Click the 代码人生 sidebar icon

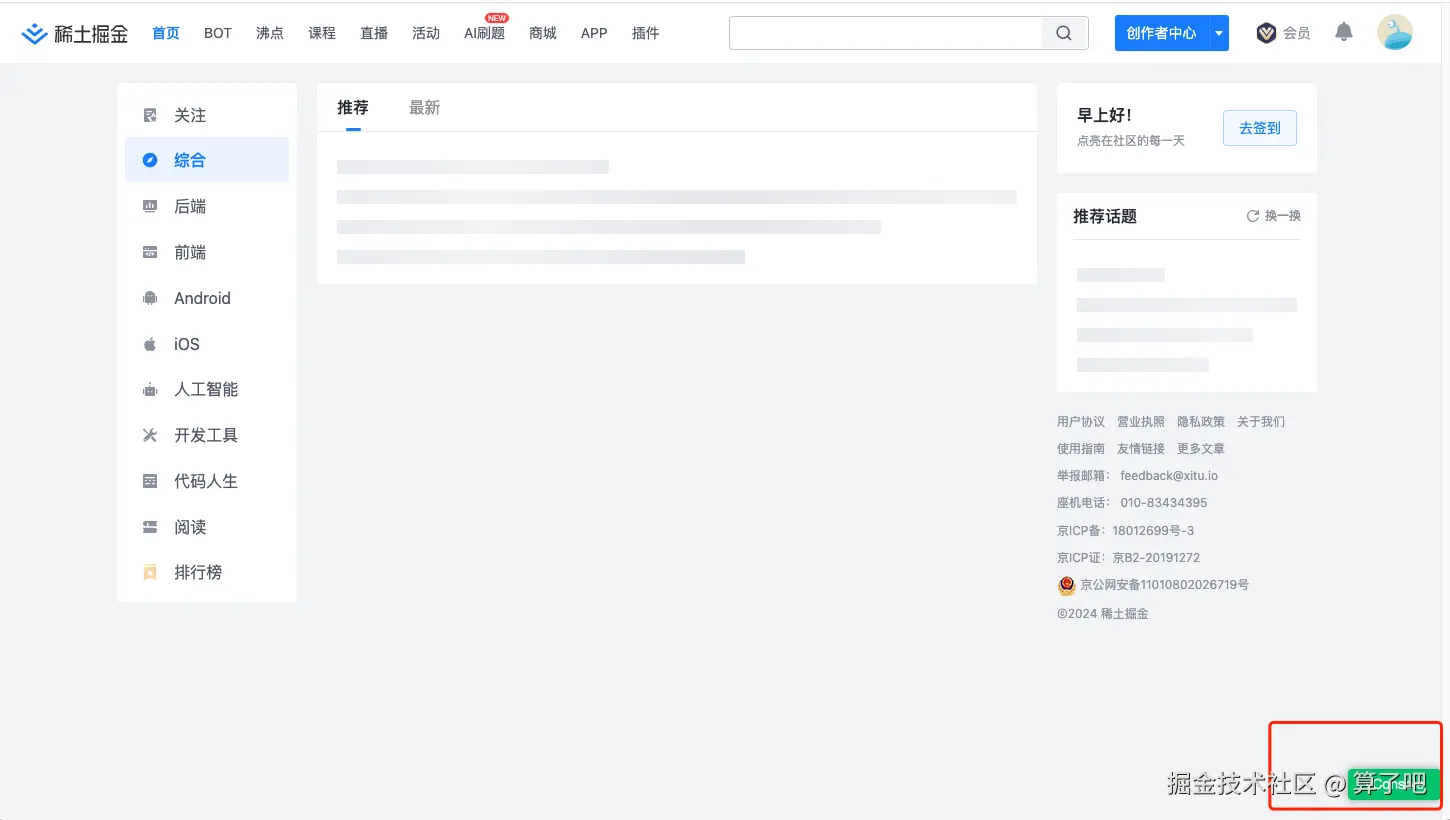pyautogui.click(x=150, y=481)
